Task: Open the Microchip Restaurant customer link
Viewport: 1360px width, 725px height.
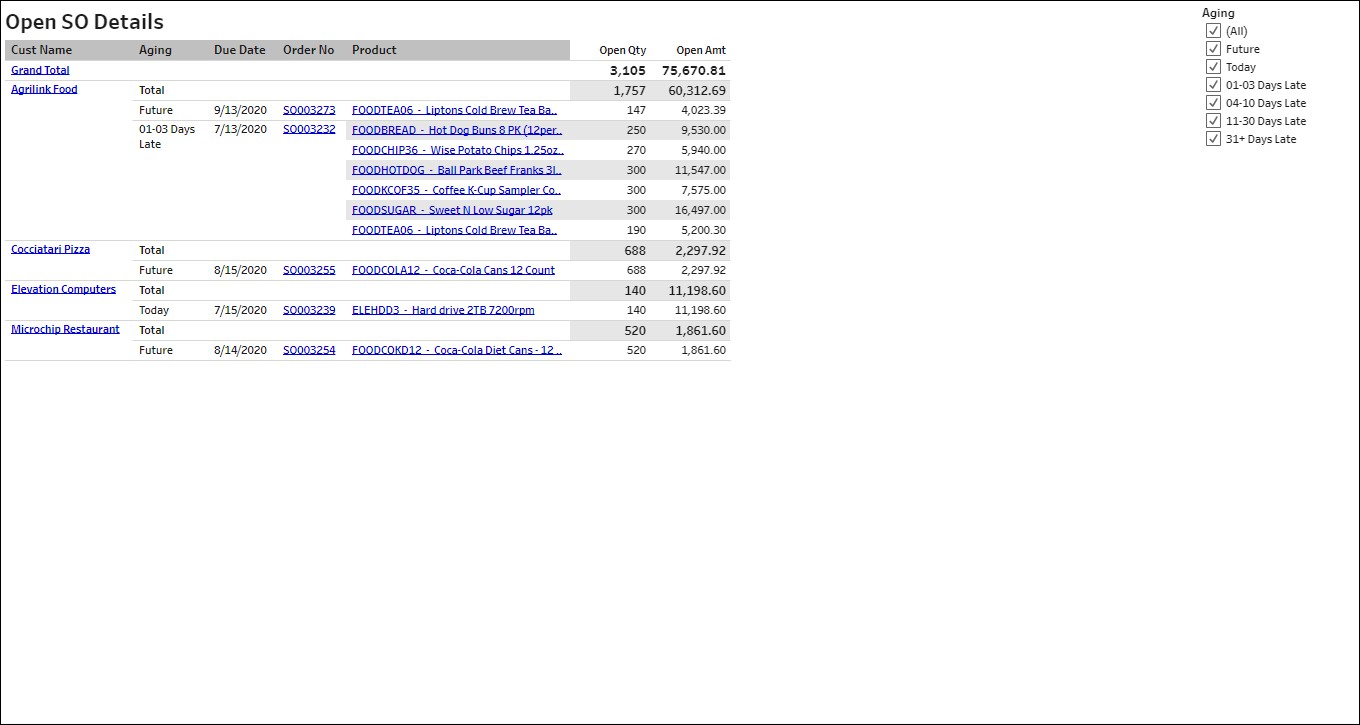Action: coord(65,329)
